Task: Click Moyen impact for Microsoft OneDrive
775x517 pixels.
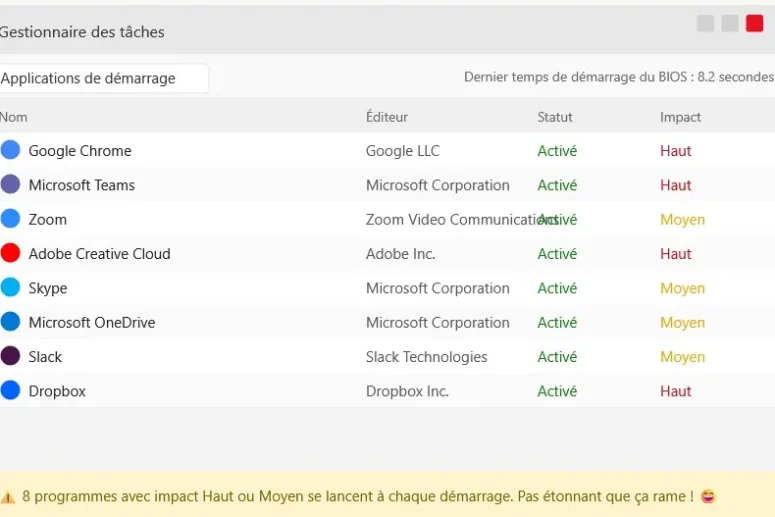Action: (x=682, y=322)
